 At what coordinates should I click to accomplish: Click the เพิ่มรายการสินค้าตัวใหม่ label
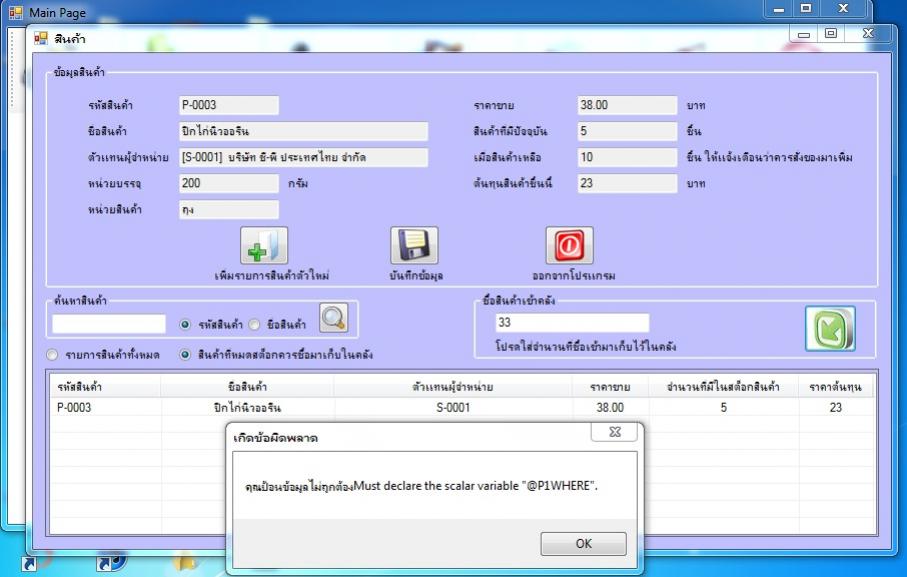tap(272, 276)
